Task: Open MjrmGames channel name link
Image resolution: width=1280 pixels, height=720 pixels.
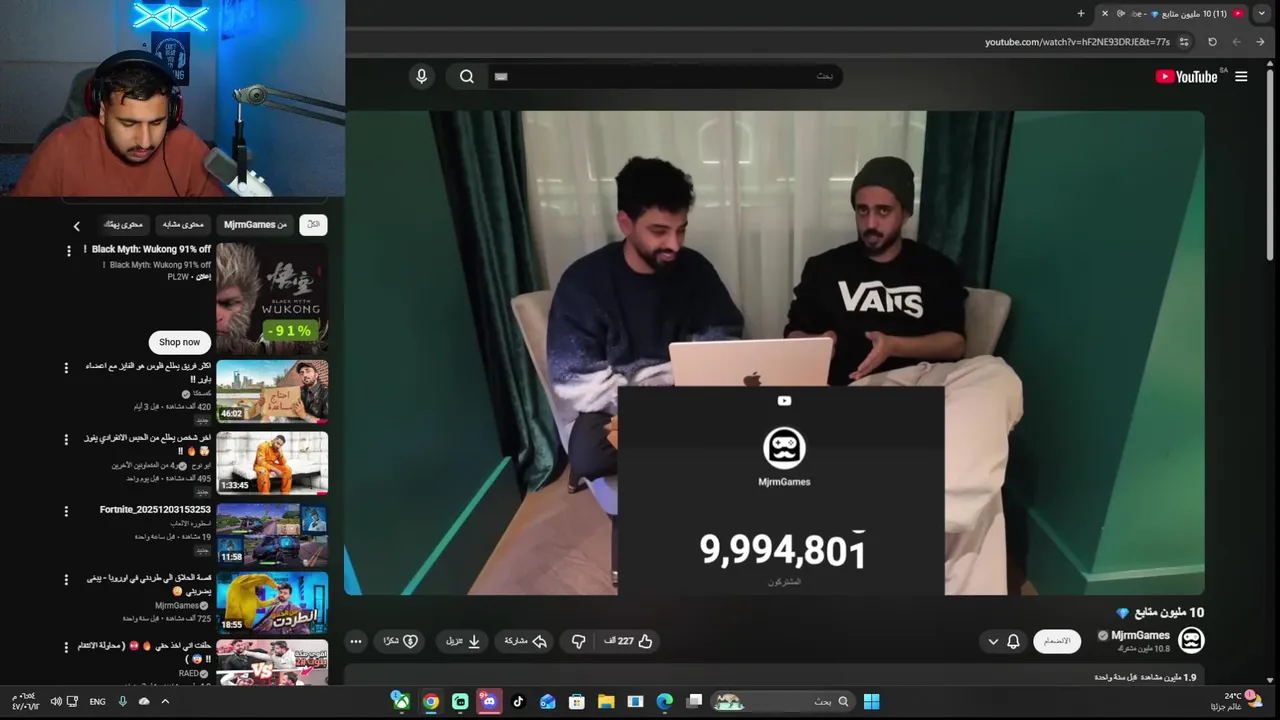Action: click(x=1141, y=635)
